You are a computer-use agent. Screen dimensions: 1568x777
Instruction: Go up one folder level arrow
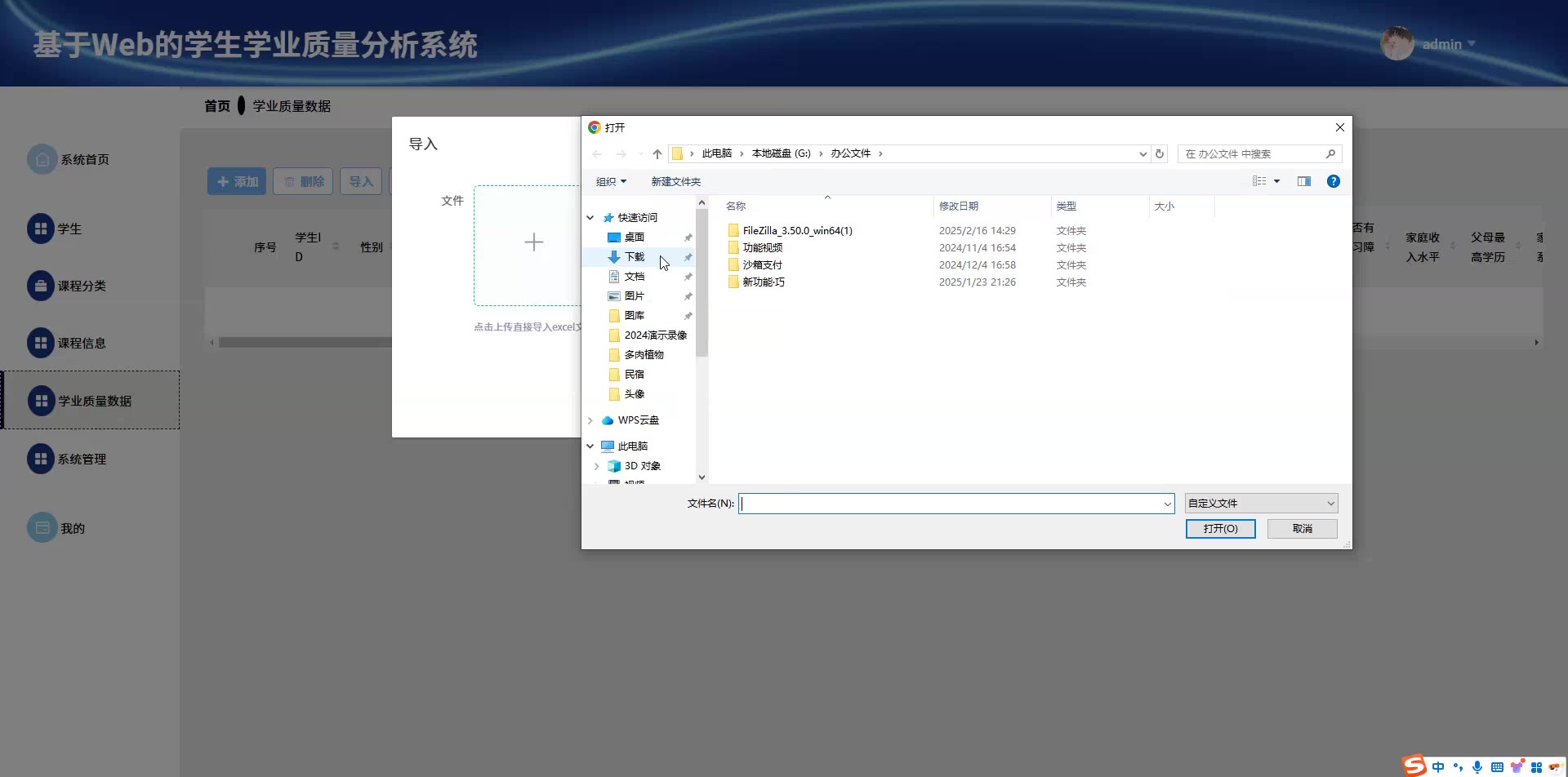click(x=657, y=153)
